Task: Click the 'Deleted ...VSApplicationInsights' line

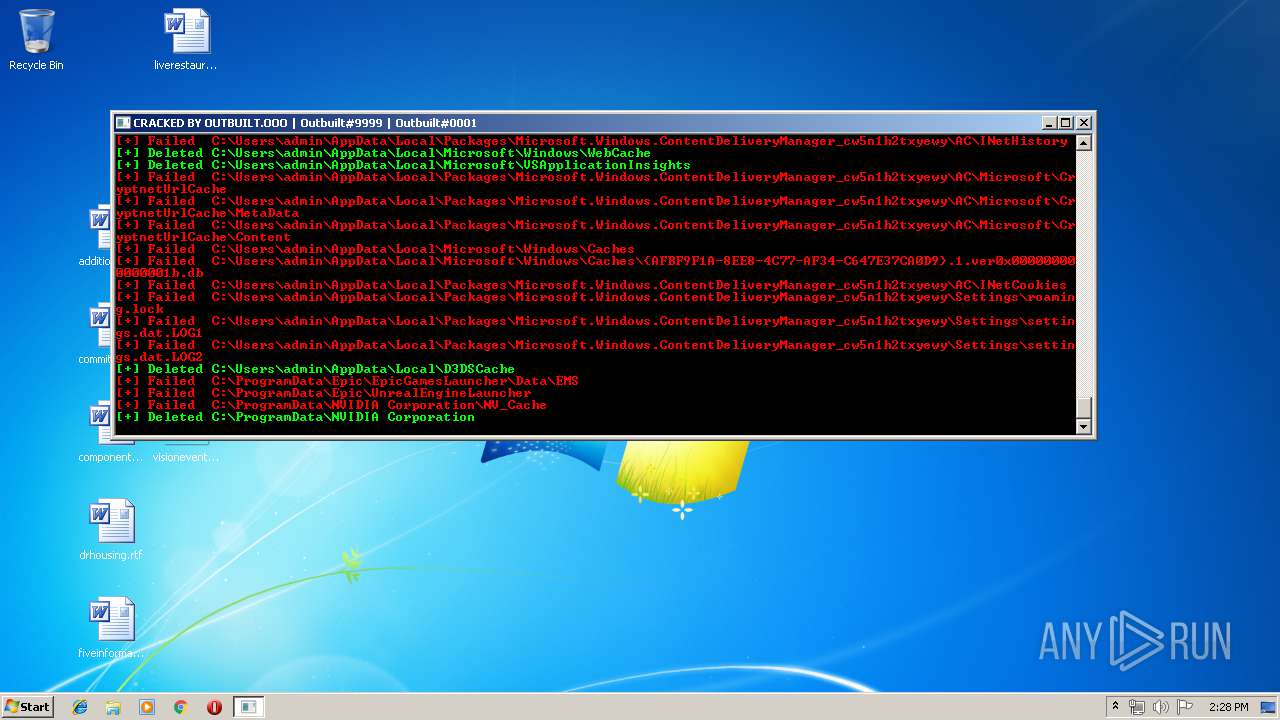Action: (403, 165)
